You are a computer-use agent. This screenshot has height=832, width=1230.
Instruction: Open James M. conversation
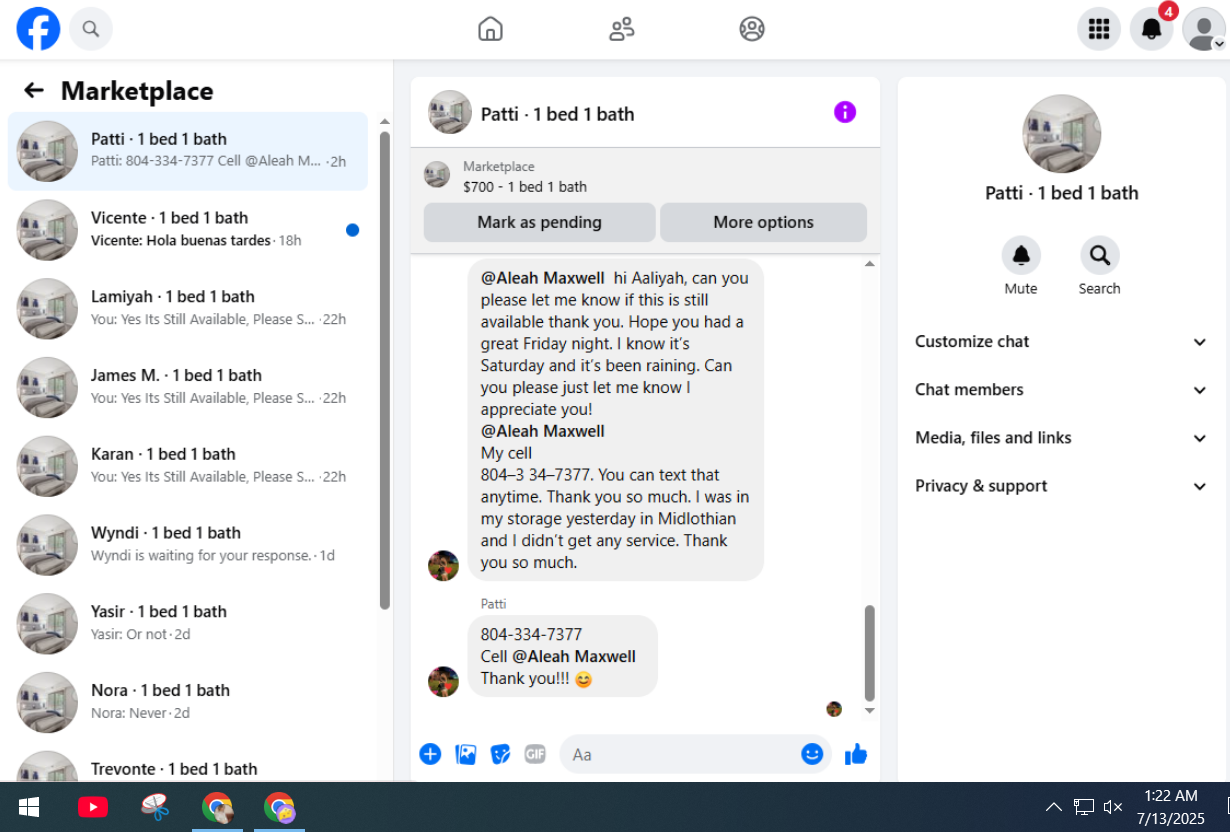tap(188, 388)
